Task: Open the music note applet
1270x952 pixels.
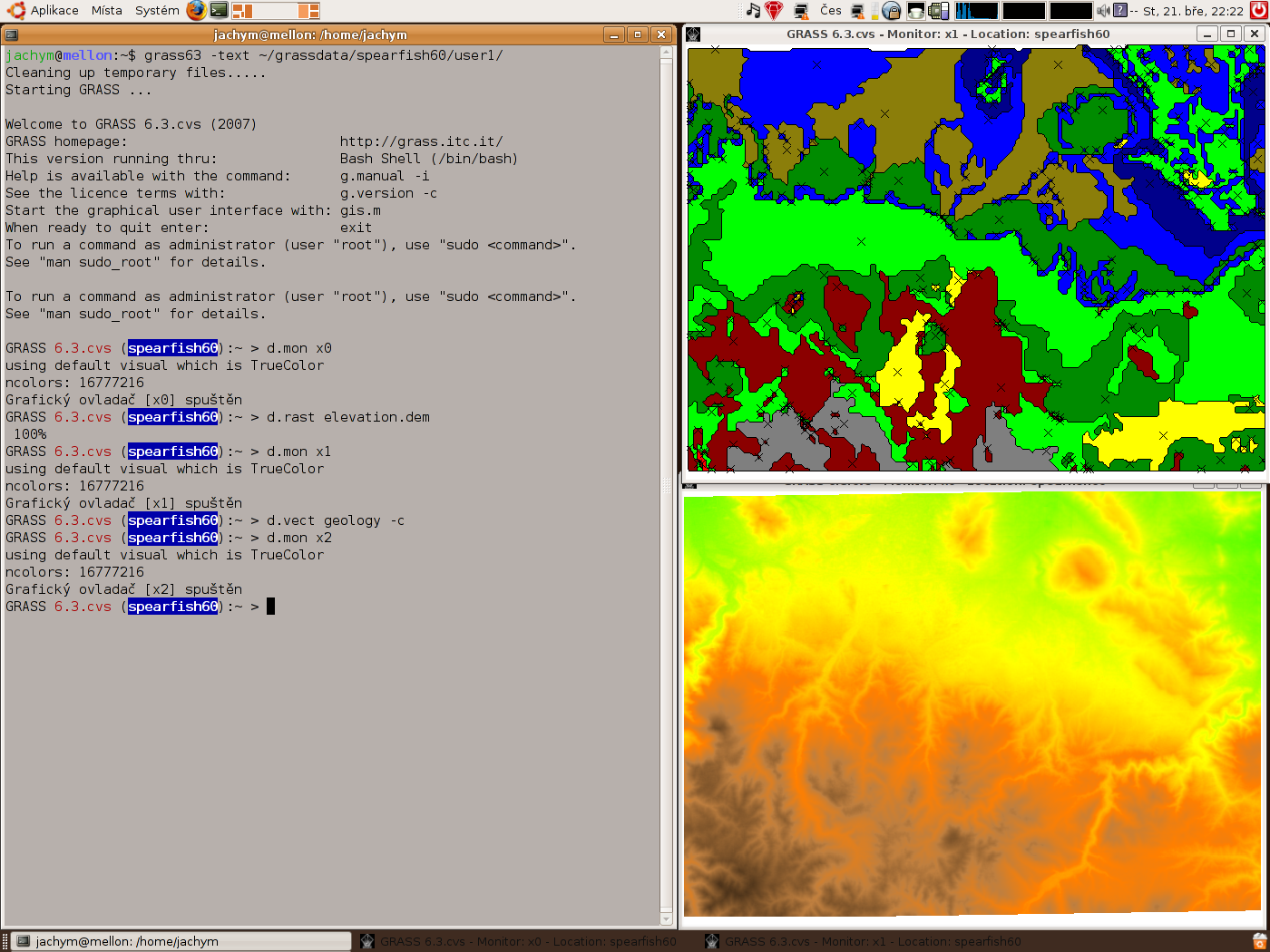Action: click(753, 11)
